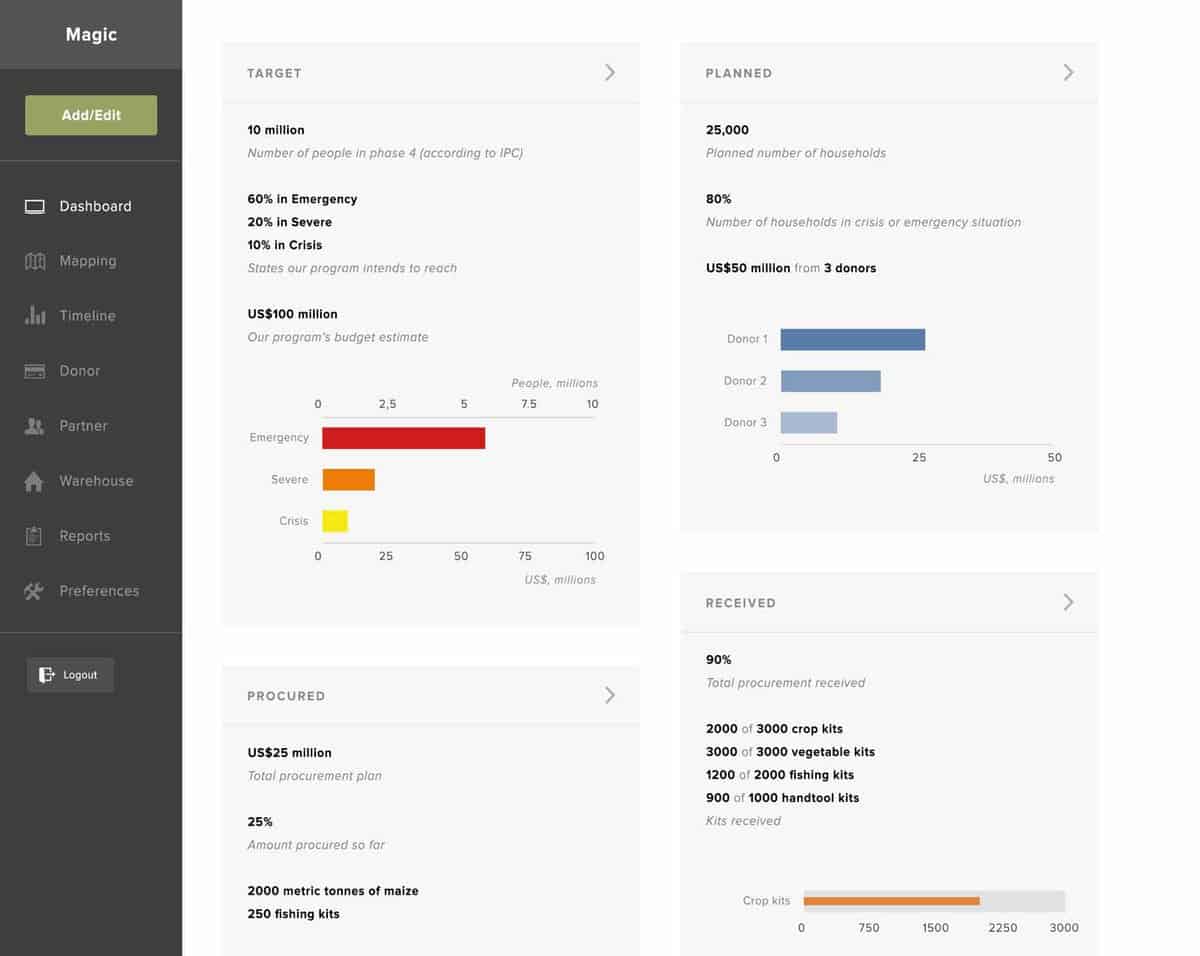Click the Donor 1 bar
Image resolution: width=1200 pixels, height=956 pixels.
point(853,339)
